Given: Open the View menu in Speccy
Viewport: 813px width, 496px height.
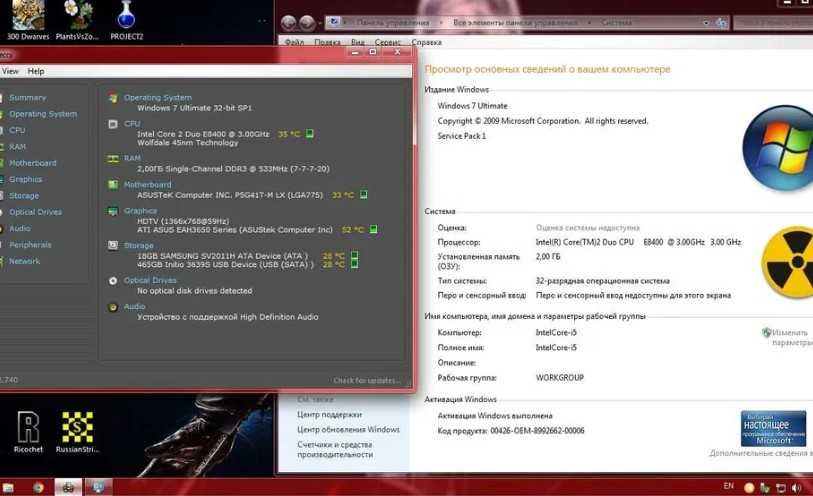Looking at the screenshot, I should tap(10, 71).
